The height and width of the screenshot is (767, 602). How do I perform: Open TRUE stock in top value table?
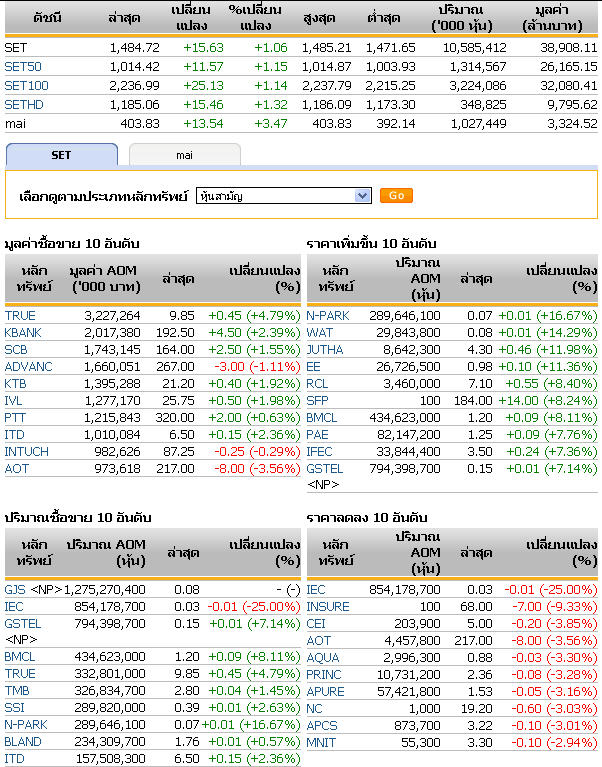[x=19, y=315]
